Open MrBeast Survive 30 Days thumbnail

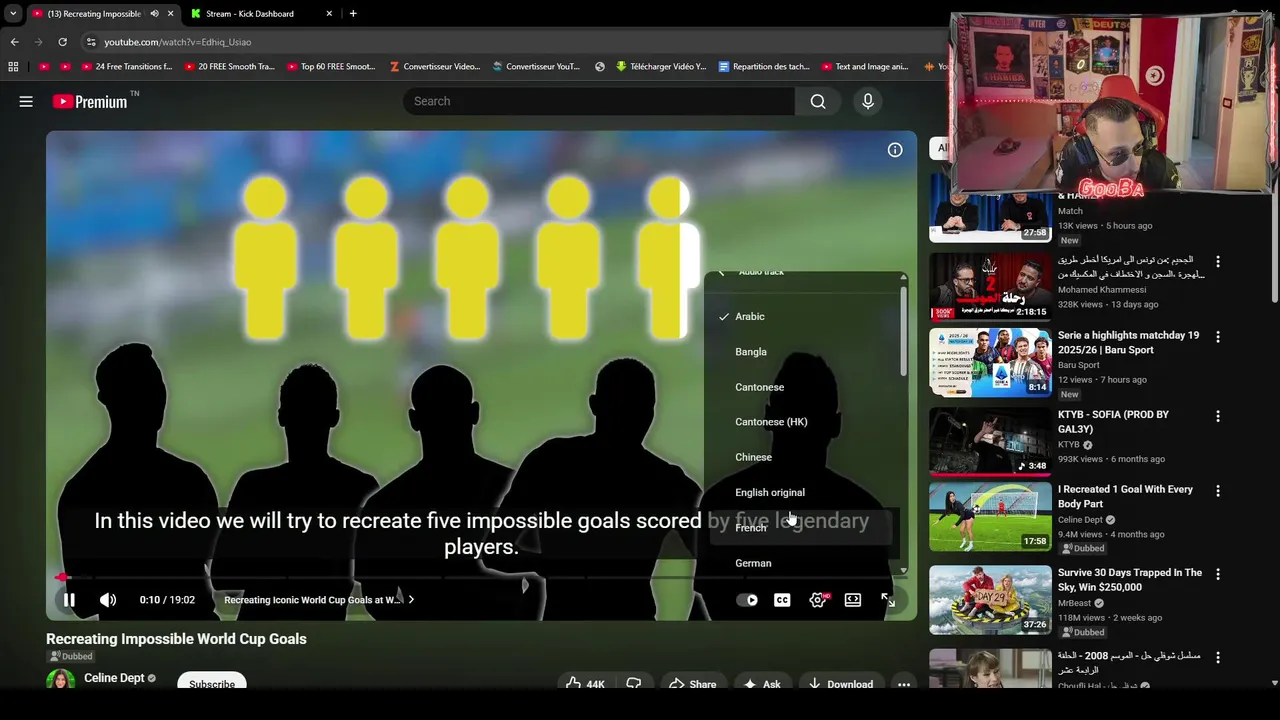[x=990, y=600]
